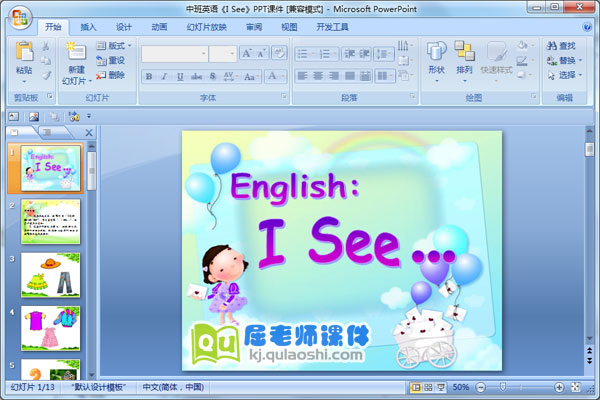Toggle Bold formatting
This screenshot has width=600, height=400.
coord(149,77)
